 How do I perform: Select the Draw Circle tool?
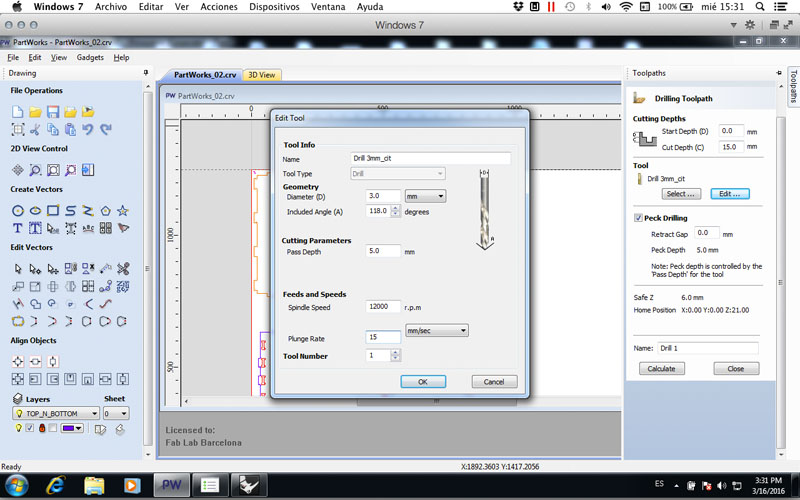tap(18, 210)
